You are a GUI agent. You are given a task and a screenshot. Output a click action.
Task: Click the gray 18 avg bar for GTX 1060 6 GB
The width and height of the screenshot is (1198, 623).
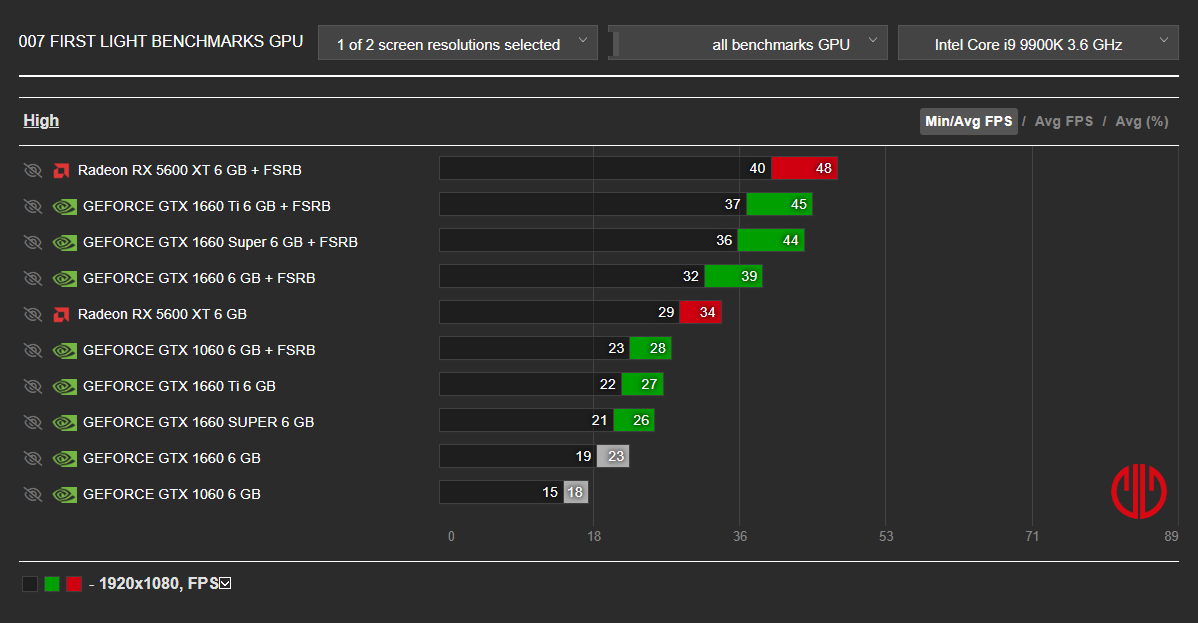click(x=575, y=492)
